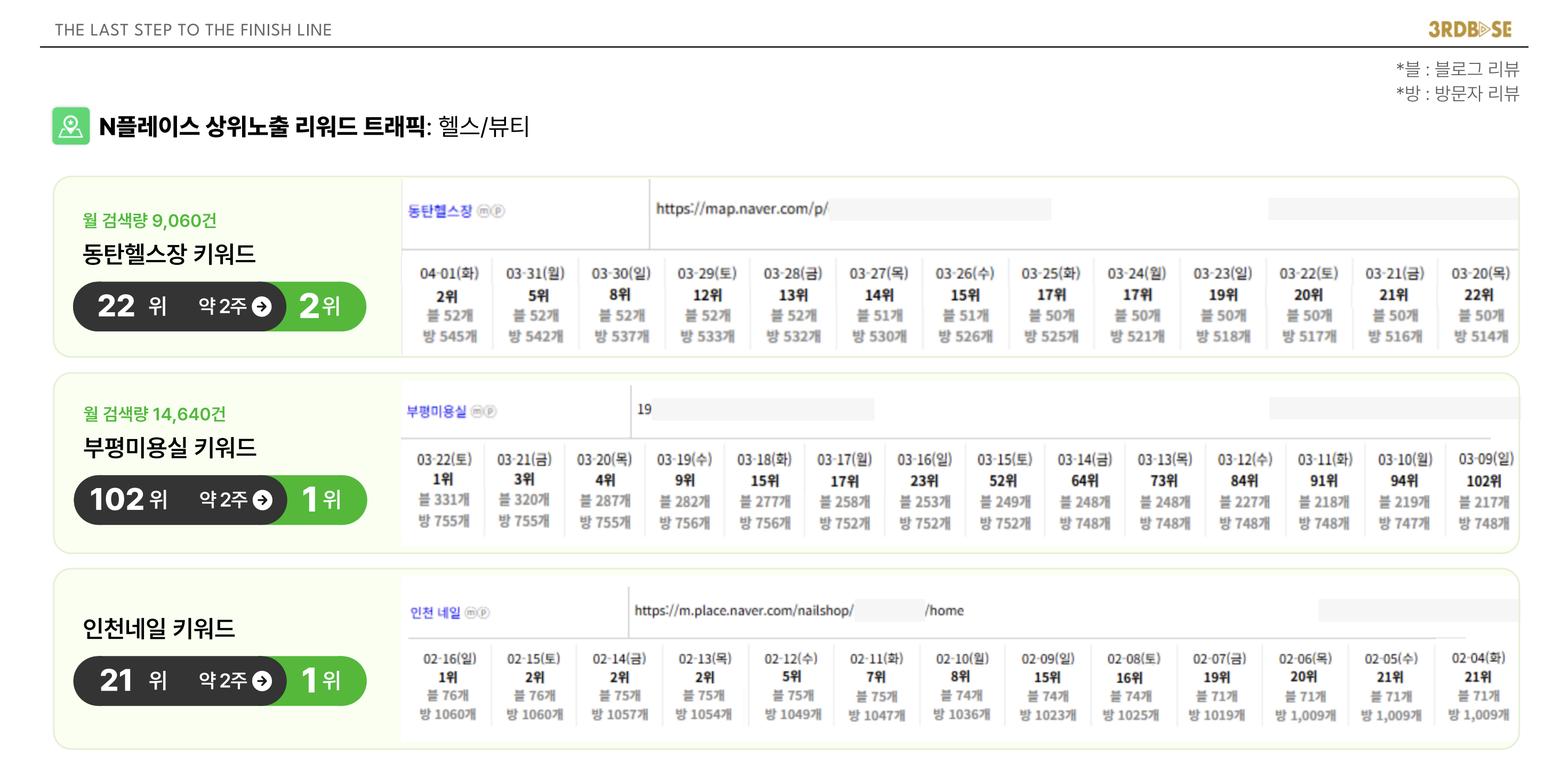The image size is (1568, 779).
Task: Click the 102위 rank value in the table
Action: pyautogui.click(x=1483, y=481)
